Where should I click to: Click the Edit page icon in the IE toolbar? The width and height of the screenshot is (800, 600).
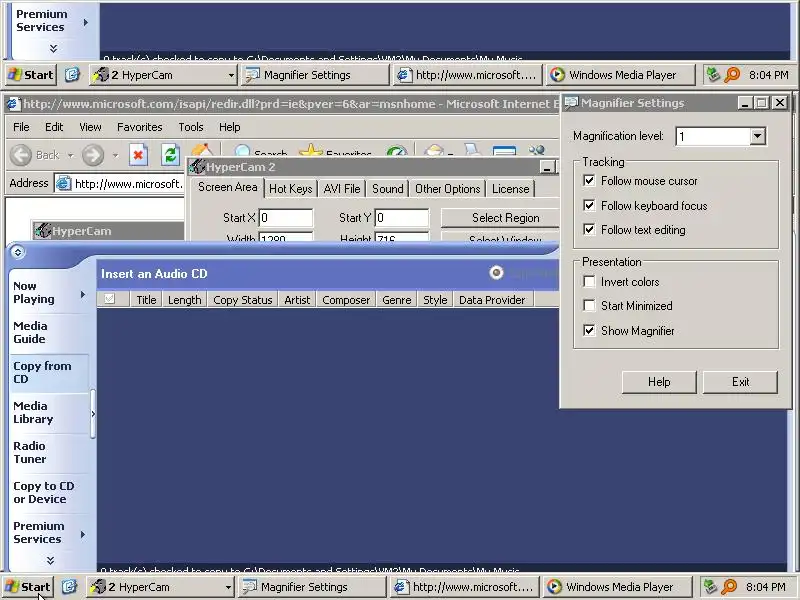[504, 151]
